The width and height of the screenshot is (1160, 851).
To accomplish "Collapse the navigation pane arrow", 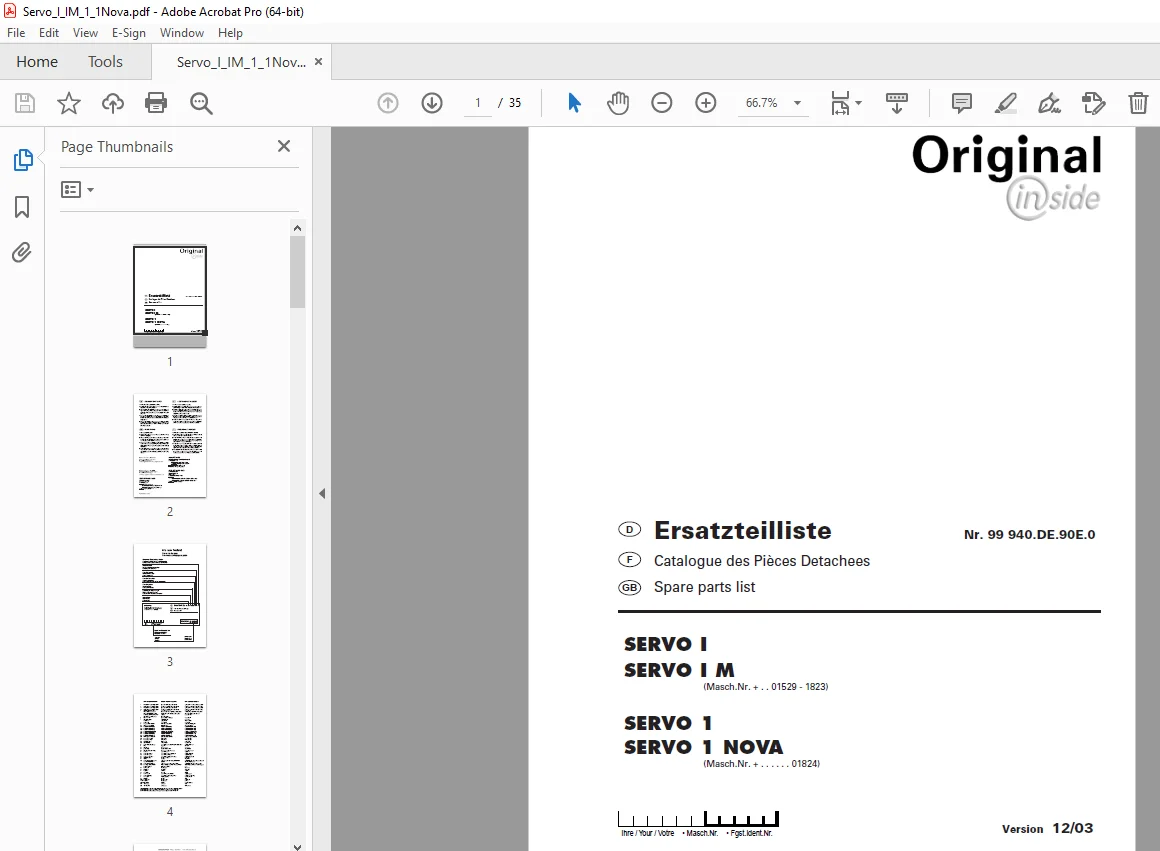I will [x=322, y=494].
